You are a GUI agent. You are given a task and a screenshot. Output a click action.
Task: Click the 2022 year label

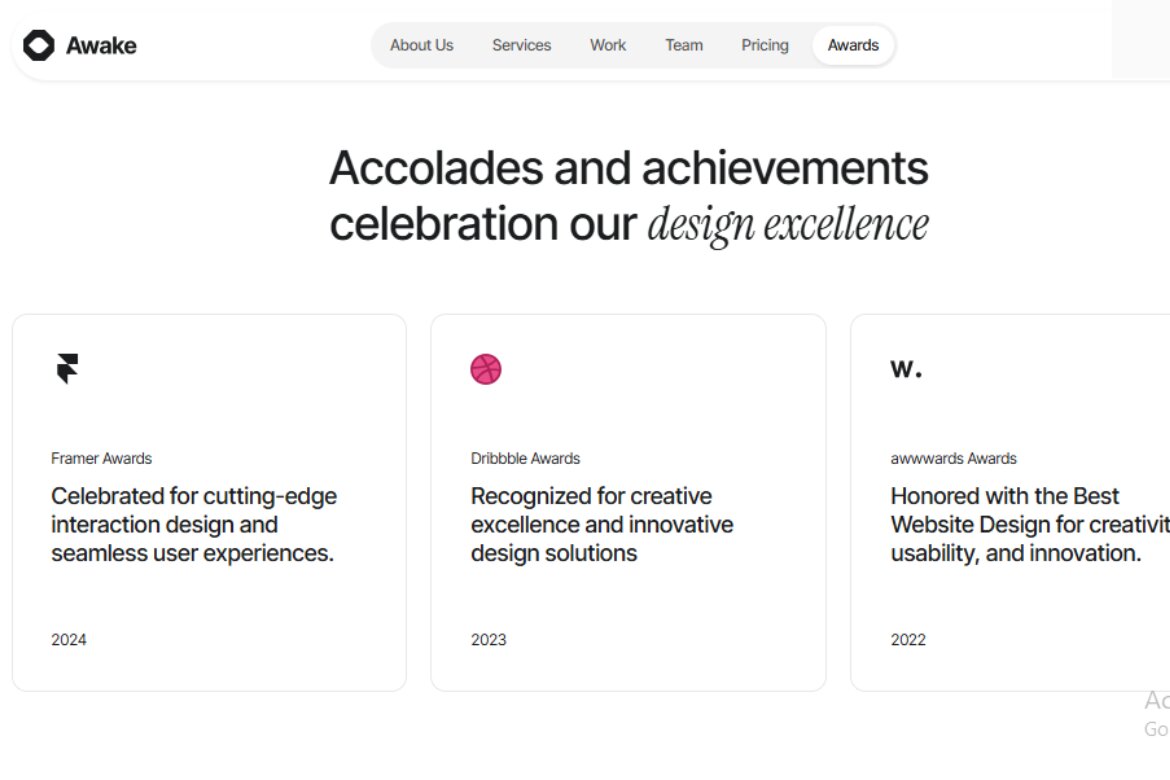[907, 639]
